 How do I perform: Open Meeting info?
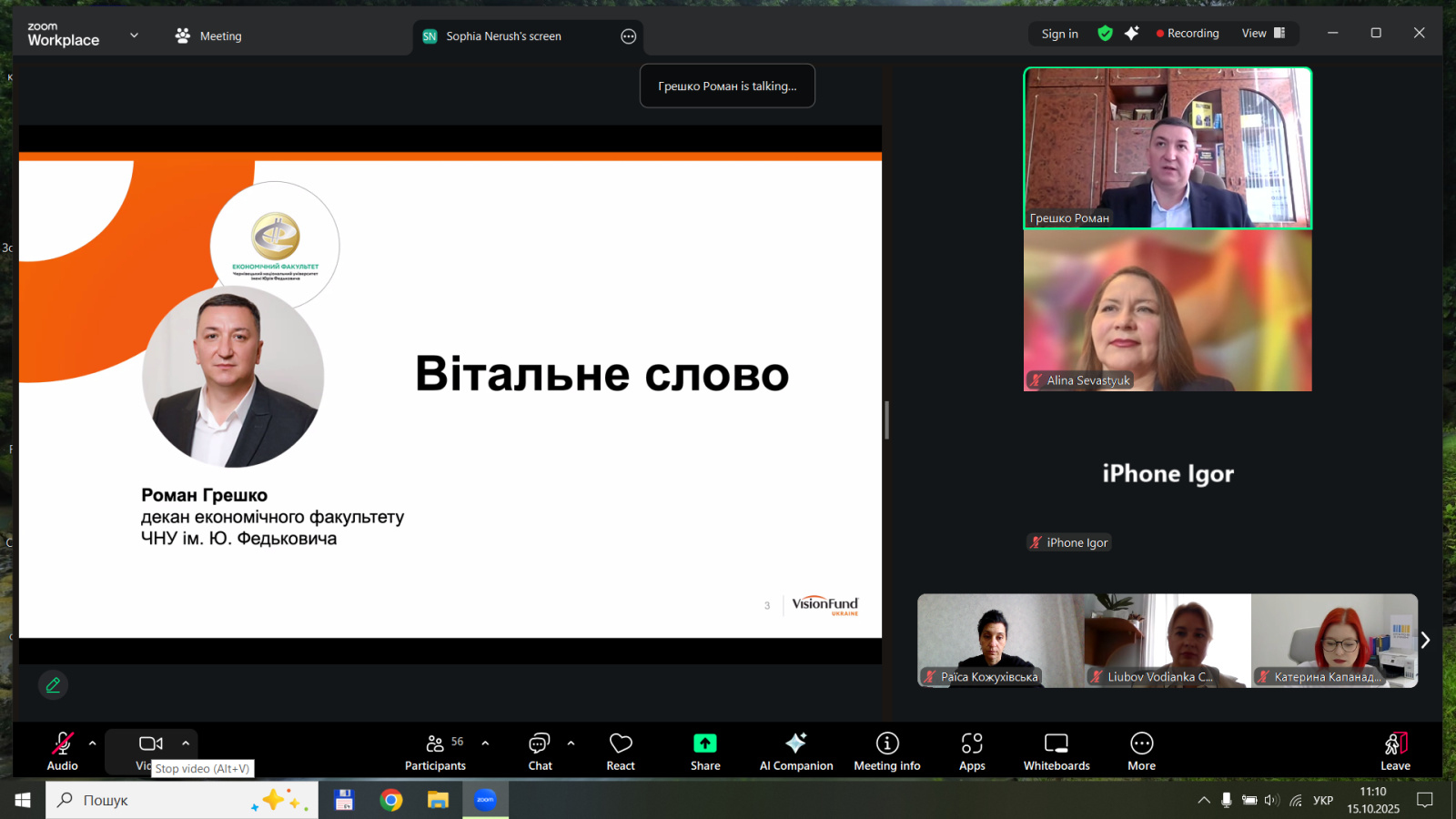[x=886, y=751]
